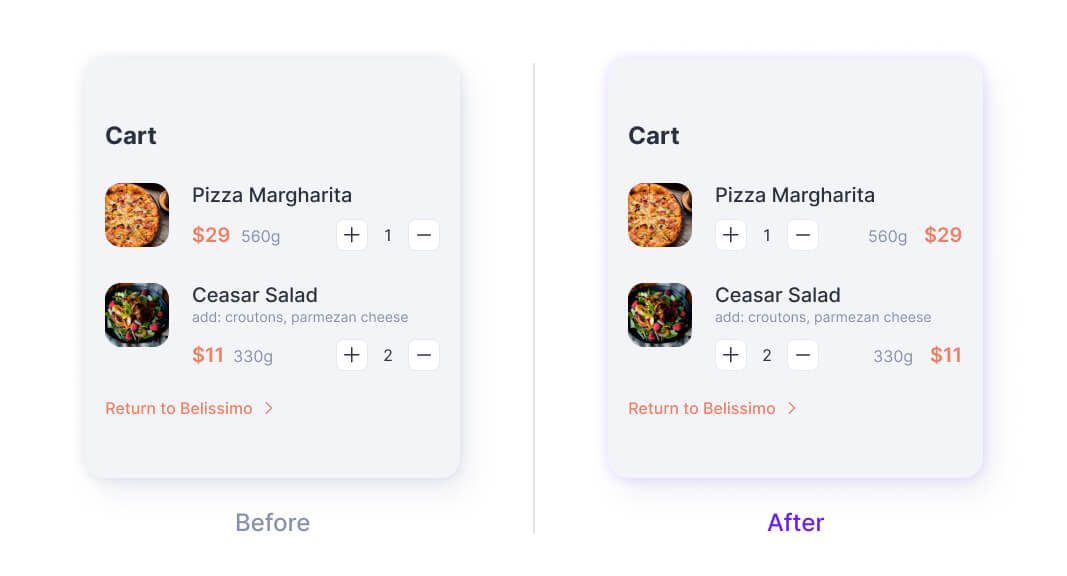This screenshot has width=1067, height=576.
Task: Select the Before label below the left card
Action: [x=272, y=522]
